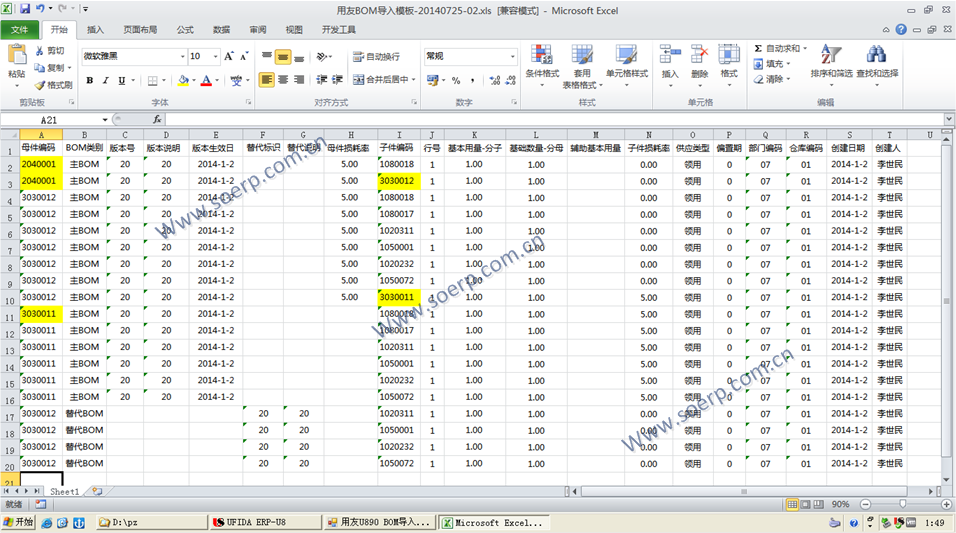The height and width of the screenshot is (533, 956).
Task: Select bottom align icon
Action: (x=299, y=57)
